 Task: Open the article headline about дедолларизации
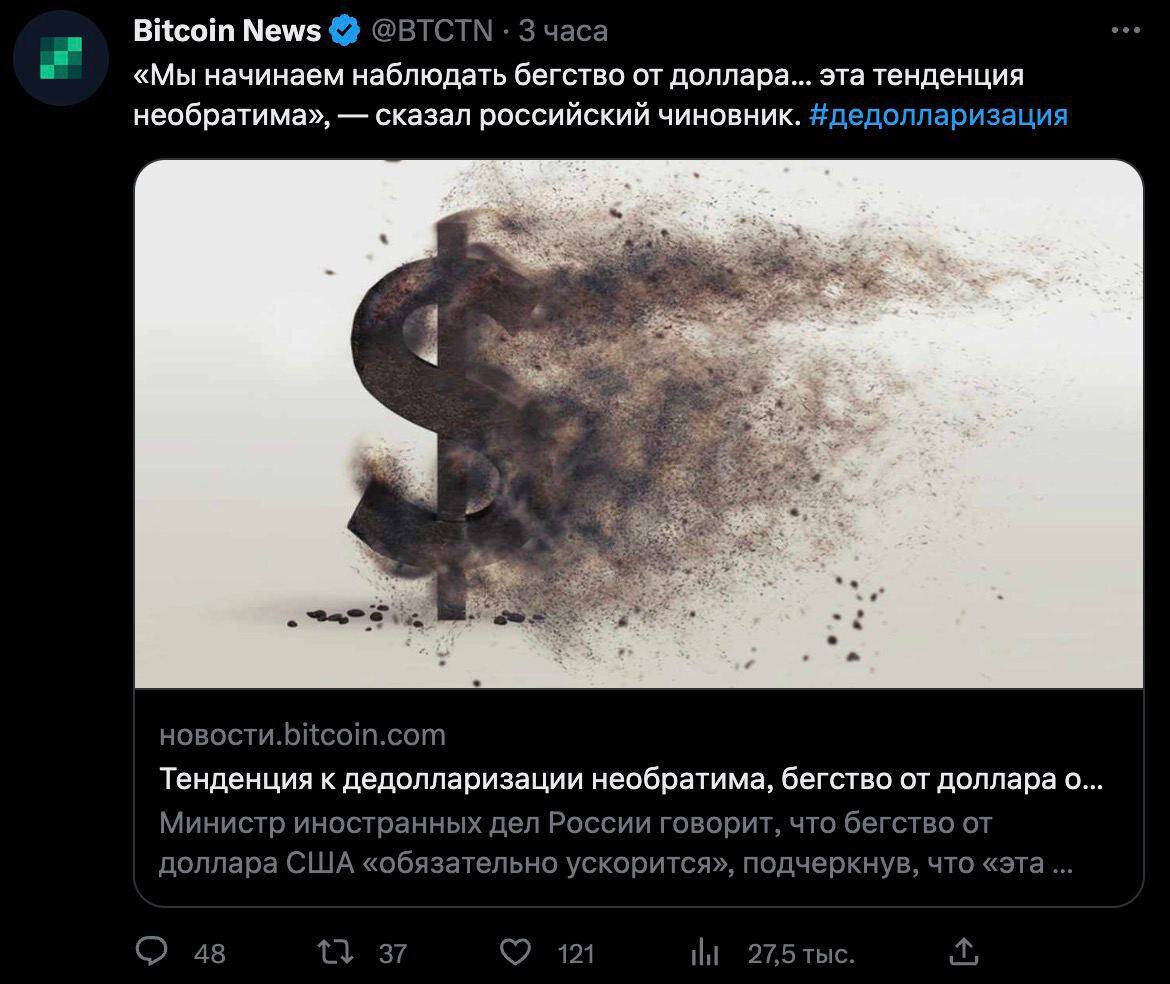(x=631, y=779)
